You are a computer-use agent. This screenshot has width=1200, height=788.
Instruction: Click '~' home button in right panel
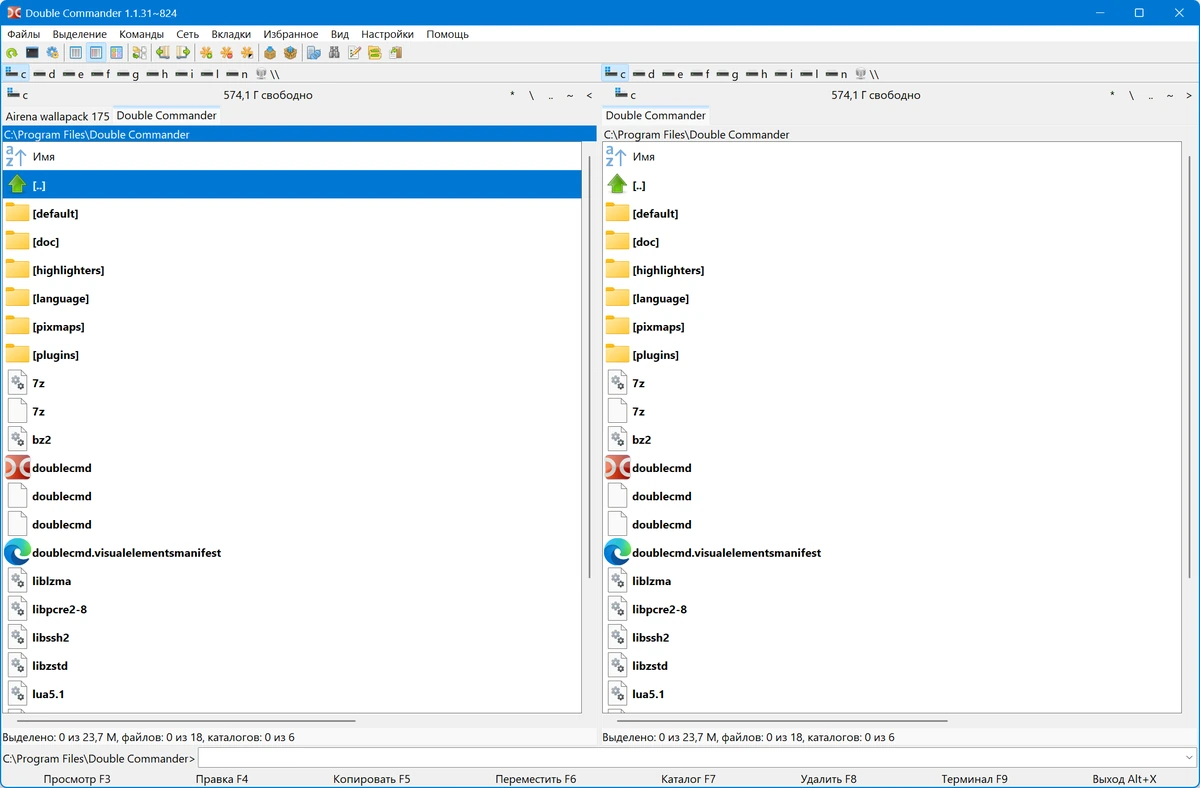click(x=1170, y=95)
